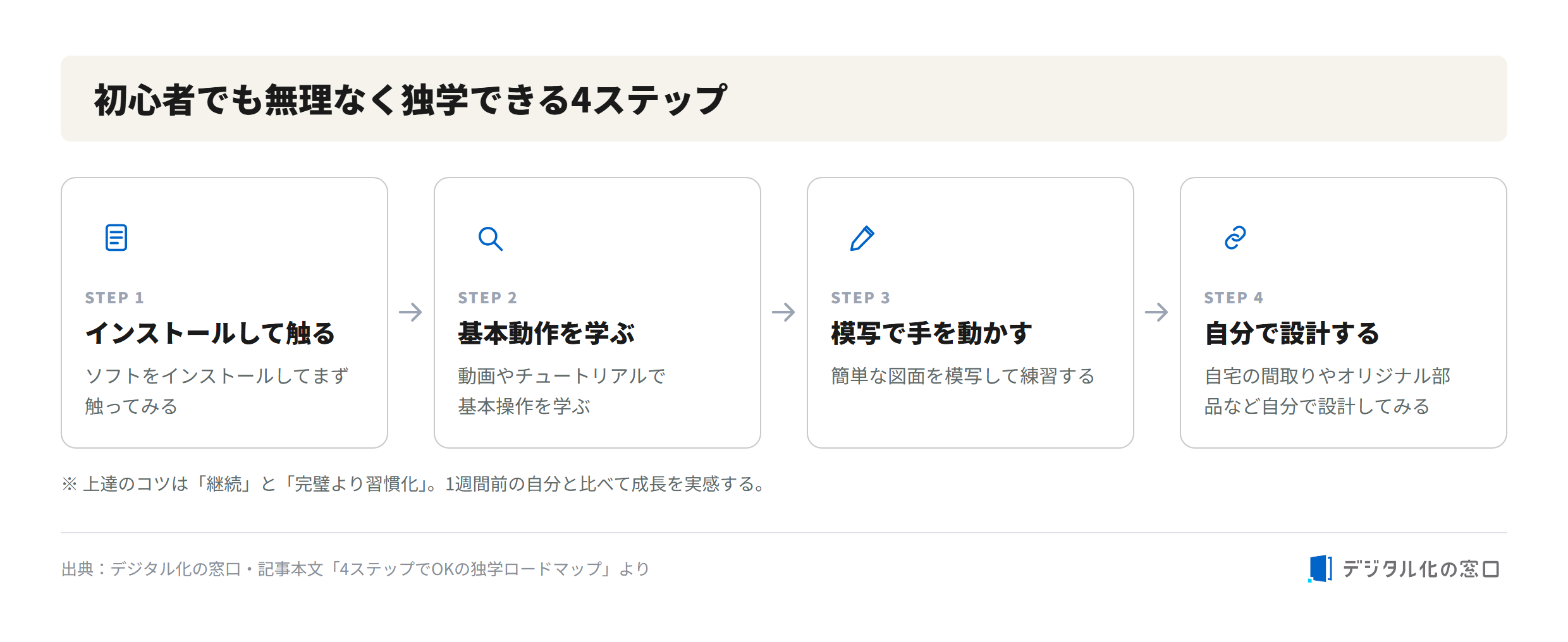Viewport: 1568px width, 642px height.
Task: Click the pencil icon in Step 3
Action: (x=862, y=238)
